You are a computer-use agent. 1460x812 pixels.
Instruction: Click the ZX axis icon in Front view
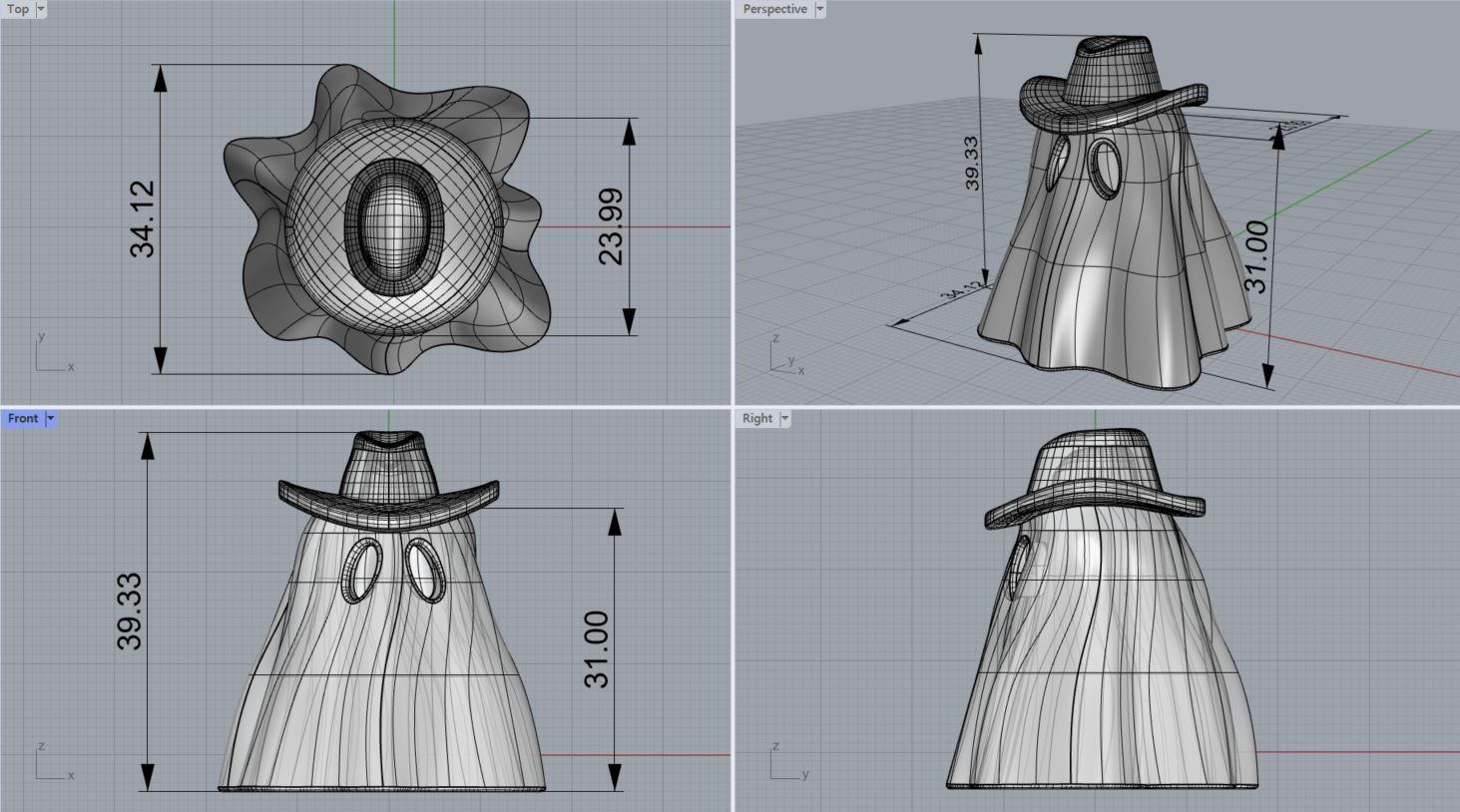(x=54, y=762)
